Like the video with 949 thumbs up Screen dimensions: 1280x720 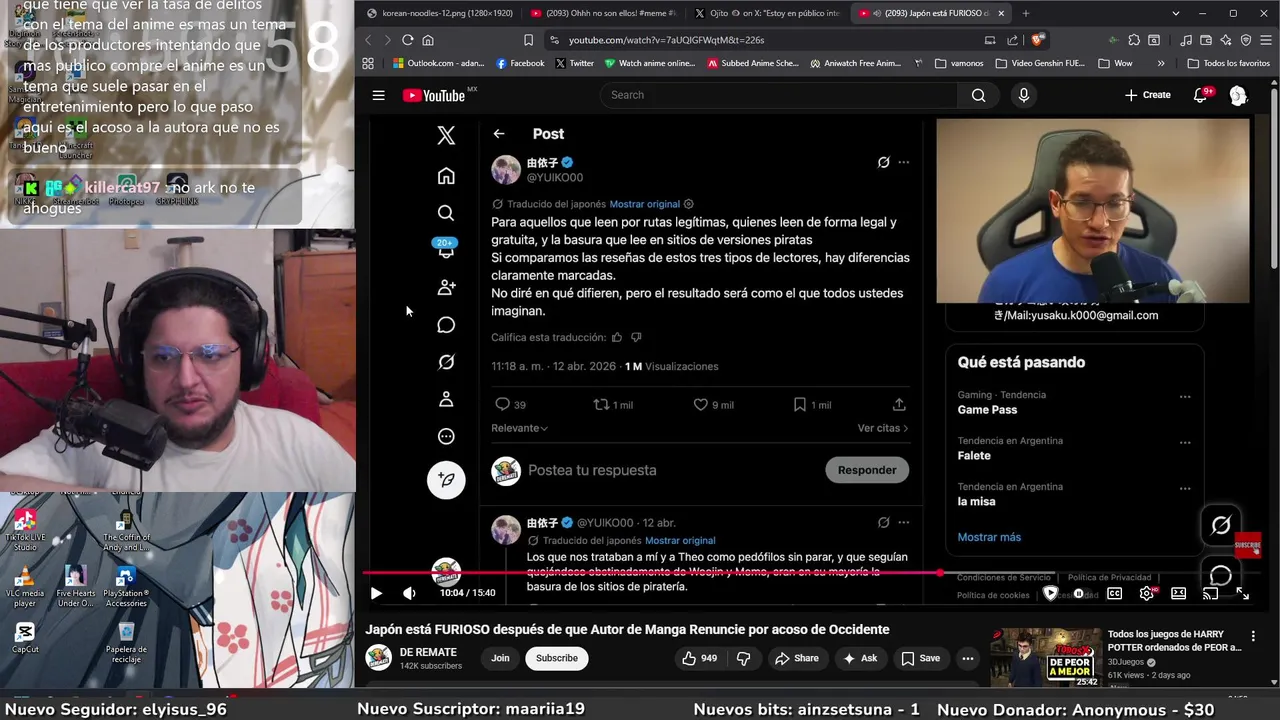click(x=701, y=658)
